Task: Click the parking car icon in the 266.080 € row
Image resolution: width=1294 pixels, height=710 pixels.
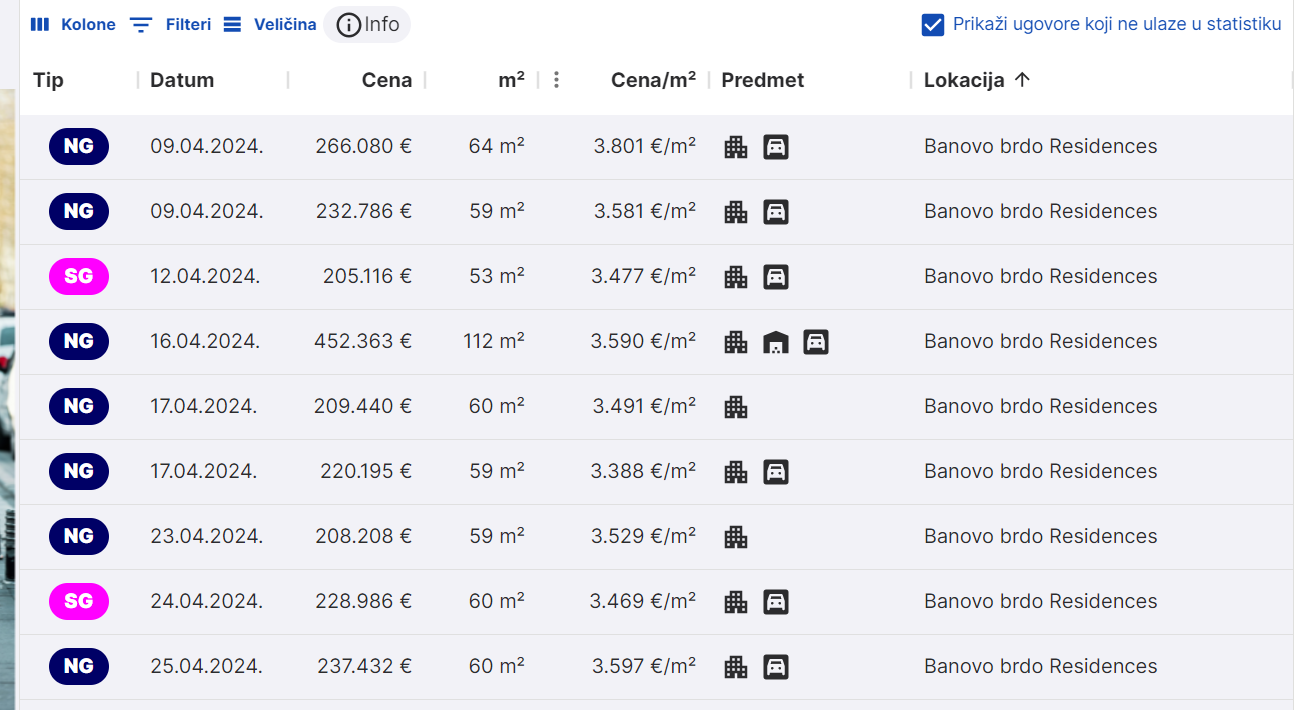Action: (776, 147)
